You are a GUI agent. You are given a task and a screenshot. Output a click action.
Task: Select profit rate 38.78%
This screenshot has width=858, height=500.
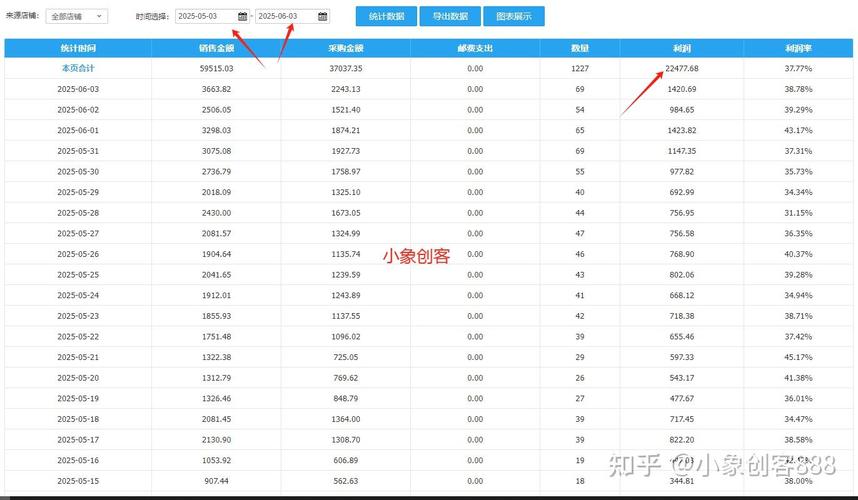pyautogui.click(x=798, y=89)
